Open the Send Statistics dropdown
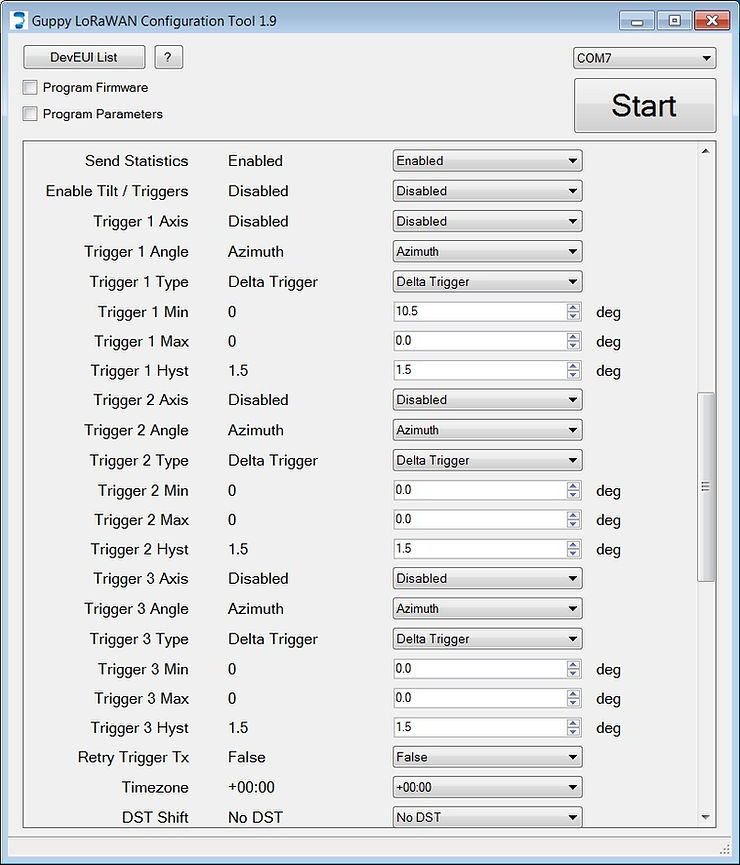740x865 pixels. (x=487, y=161)
